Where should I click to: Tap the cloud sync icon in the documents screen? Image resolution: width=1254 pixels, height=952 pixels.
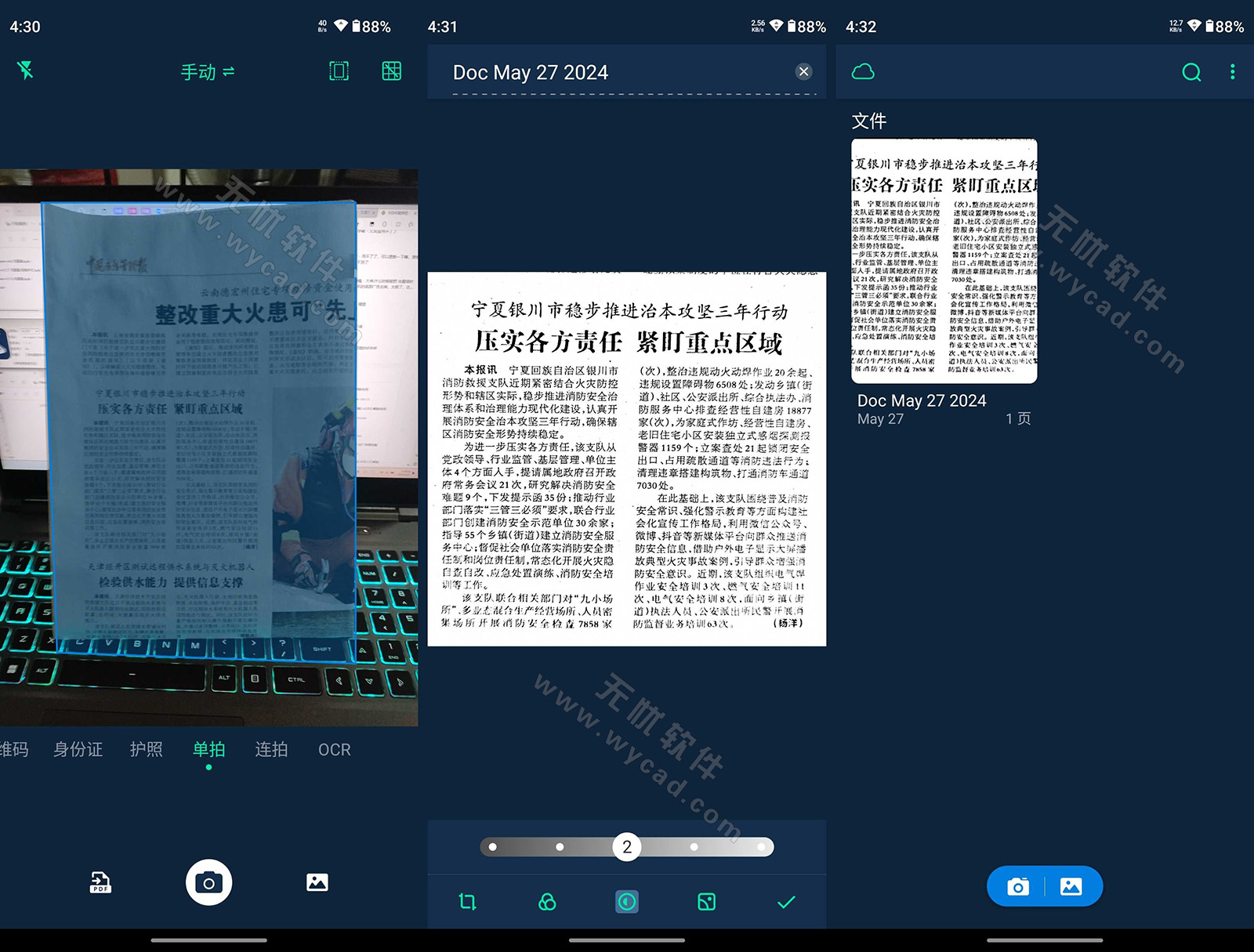[864, 71]
